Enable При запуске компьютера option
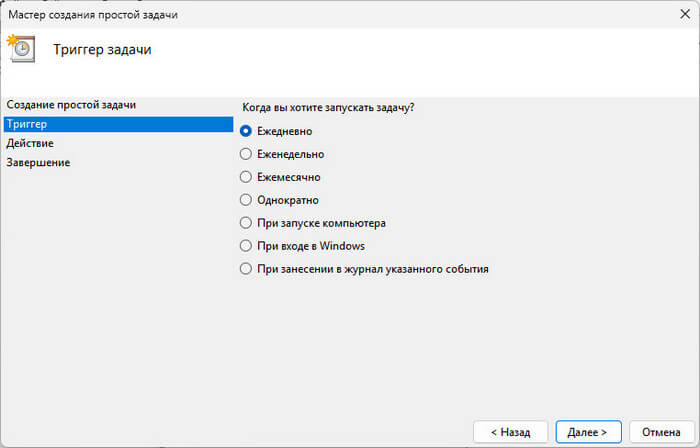 [x=246, y=223]
